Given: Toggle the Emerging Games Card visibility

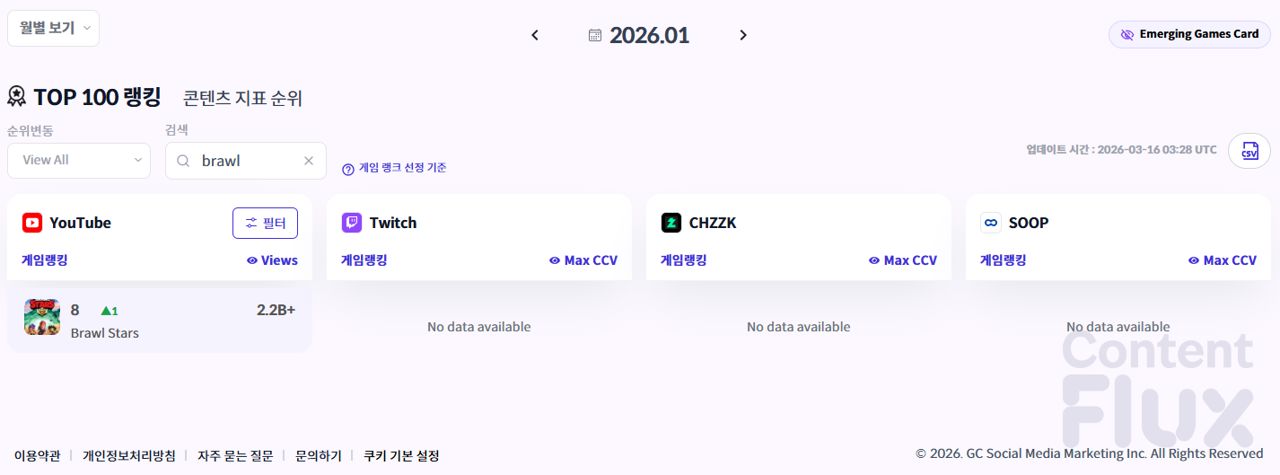Looking at the screenshot, I should [x=1189, y=34].
